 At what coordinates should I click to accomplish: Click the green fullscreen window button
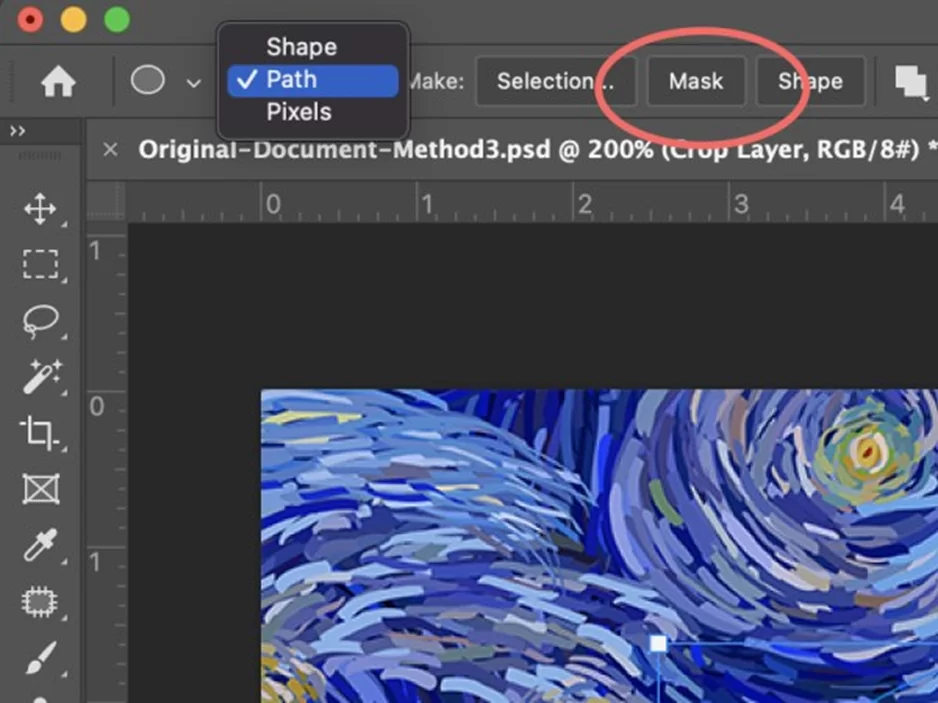[x=117, y=20]
